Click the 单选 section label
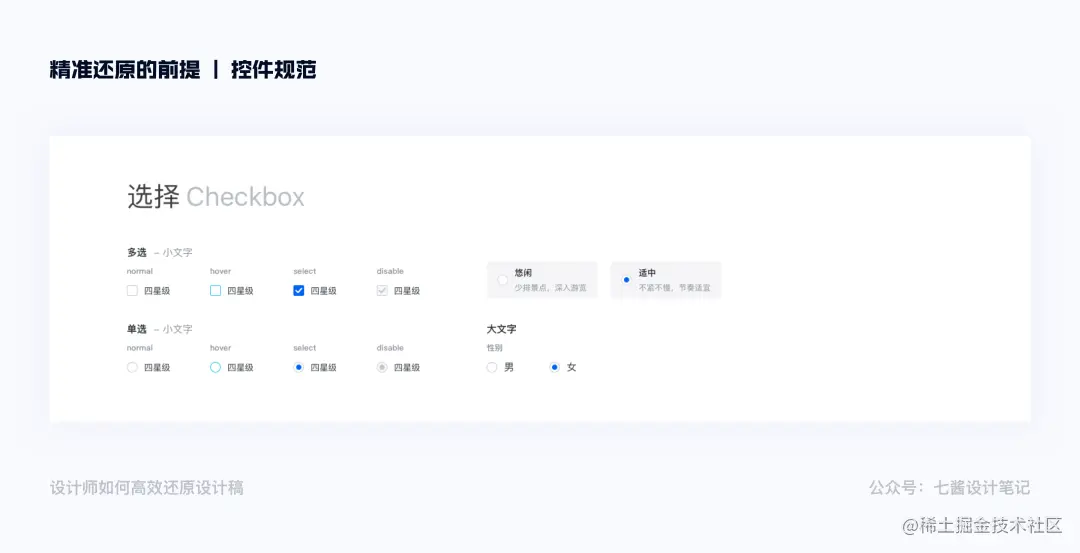Viewport: 1080px width, 553px height. (136, 329)
